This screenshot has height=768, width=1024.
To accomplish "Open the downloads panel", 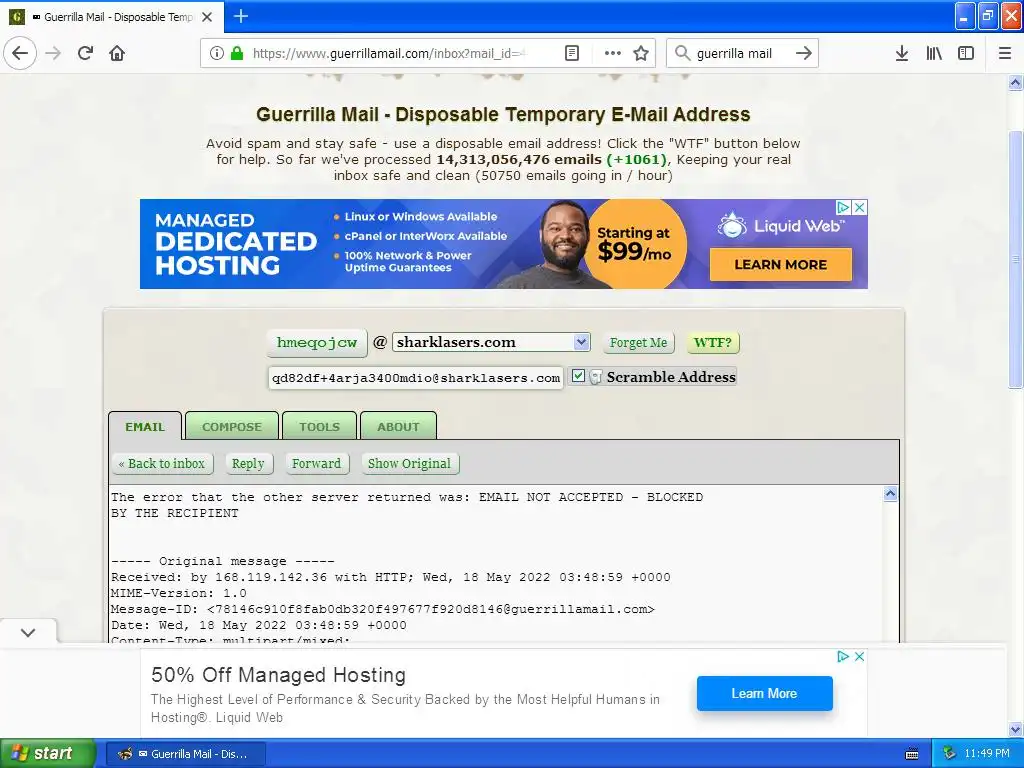I will click(902, 53).
